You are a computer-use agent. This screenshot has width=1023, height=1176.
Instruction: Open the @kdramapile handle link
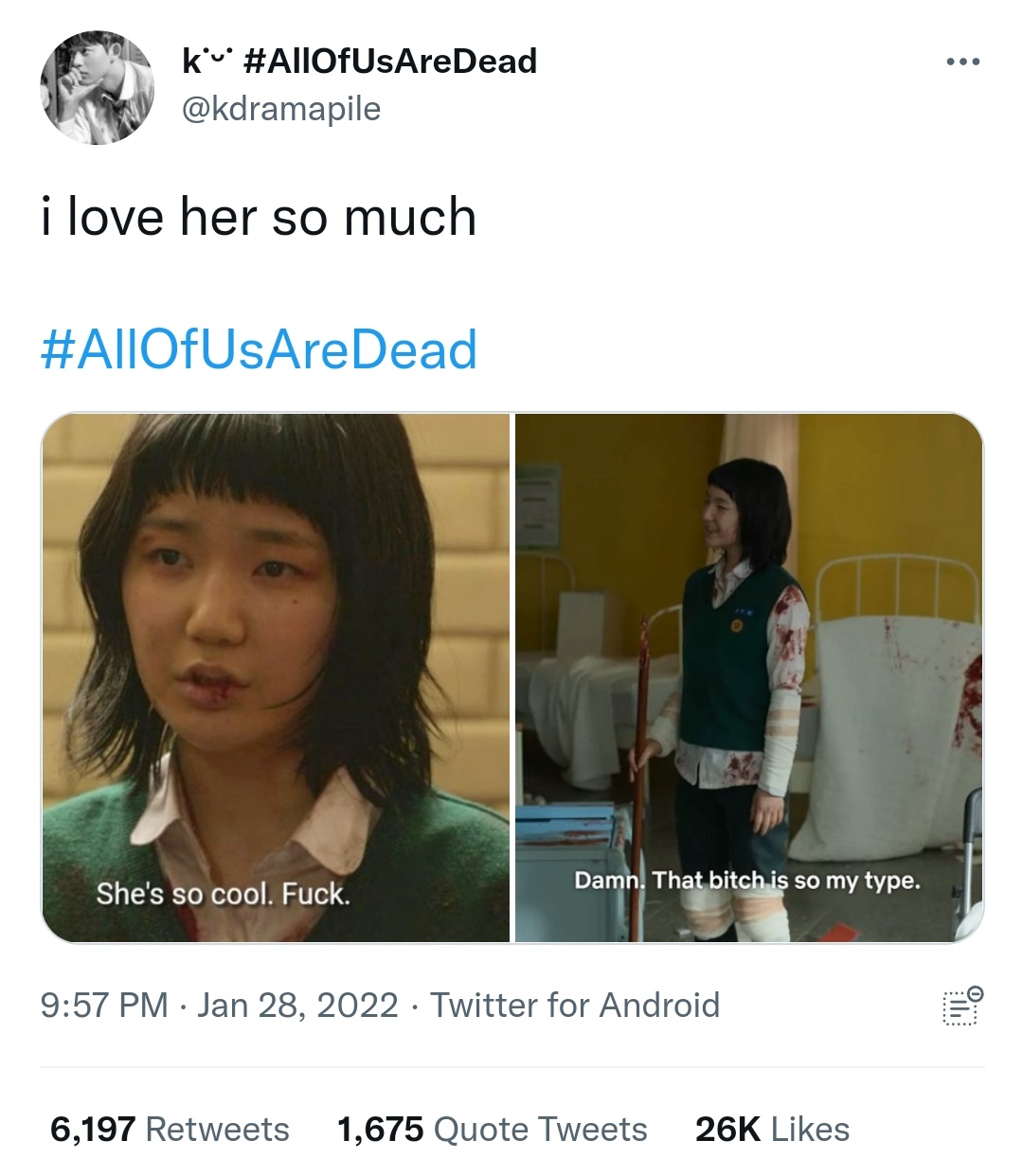[280, 109]
